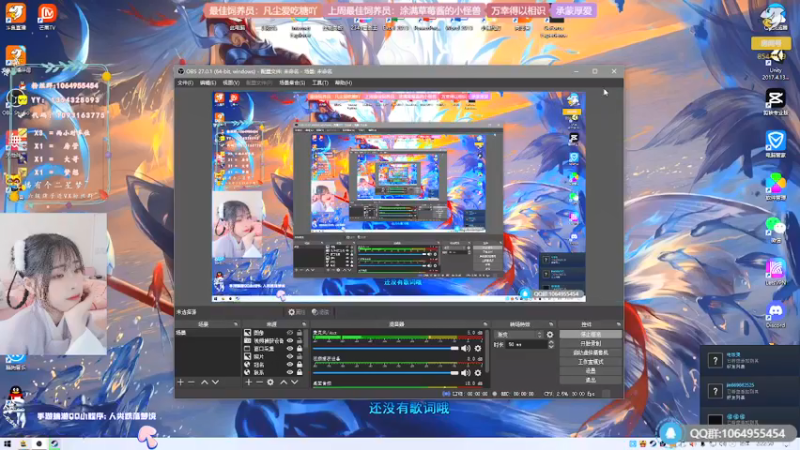Click the Stop Streaming button in Controls
Image resolution: width=800 pixels, height=450 pixels.
coord(590,334)
